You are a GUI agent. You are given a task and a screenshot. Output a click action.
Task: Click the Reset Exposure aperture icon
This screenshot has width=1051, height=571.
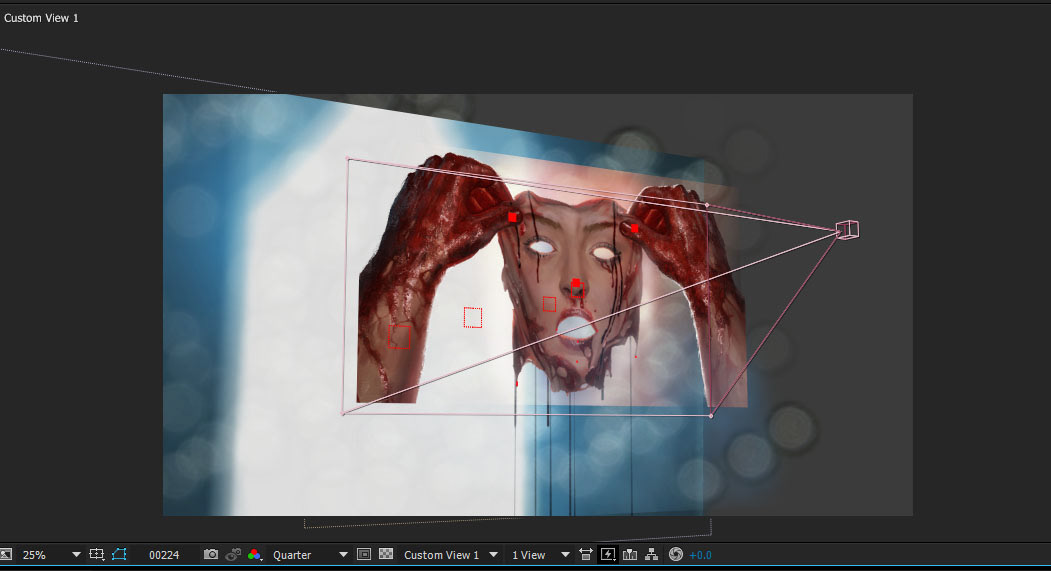[676, 554]
